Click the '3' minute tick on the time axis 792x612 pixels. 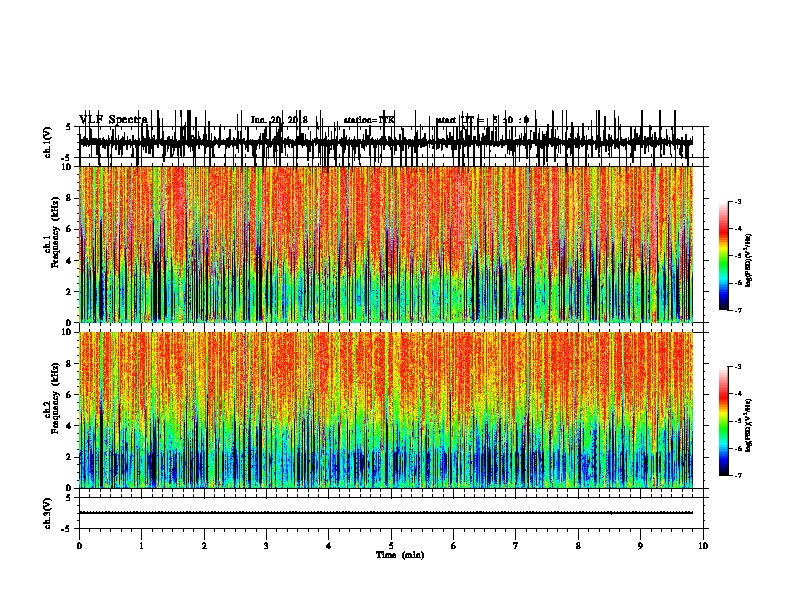[266, 546]
